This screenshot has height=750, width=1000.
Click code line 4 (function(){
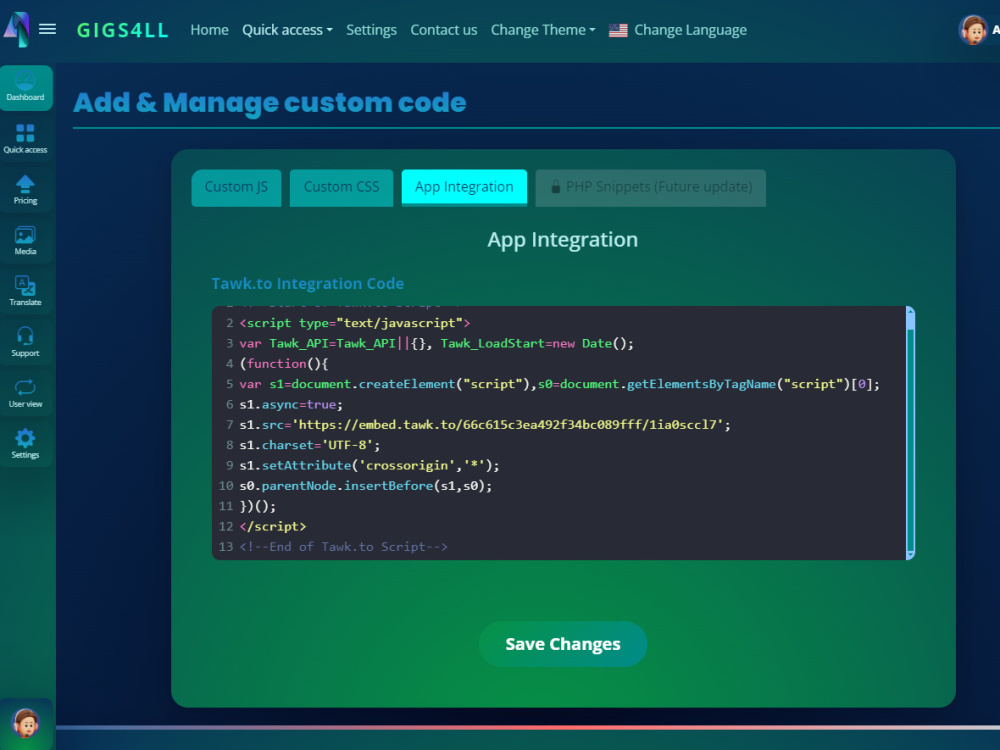click(284, 364)
